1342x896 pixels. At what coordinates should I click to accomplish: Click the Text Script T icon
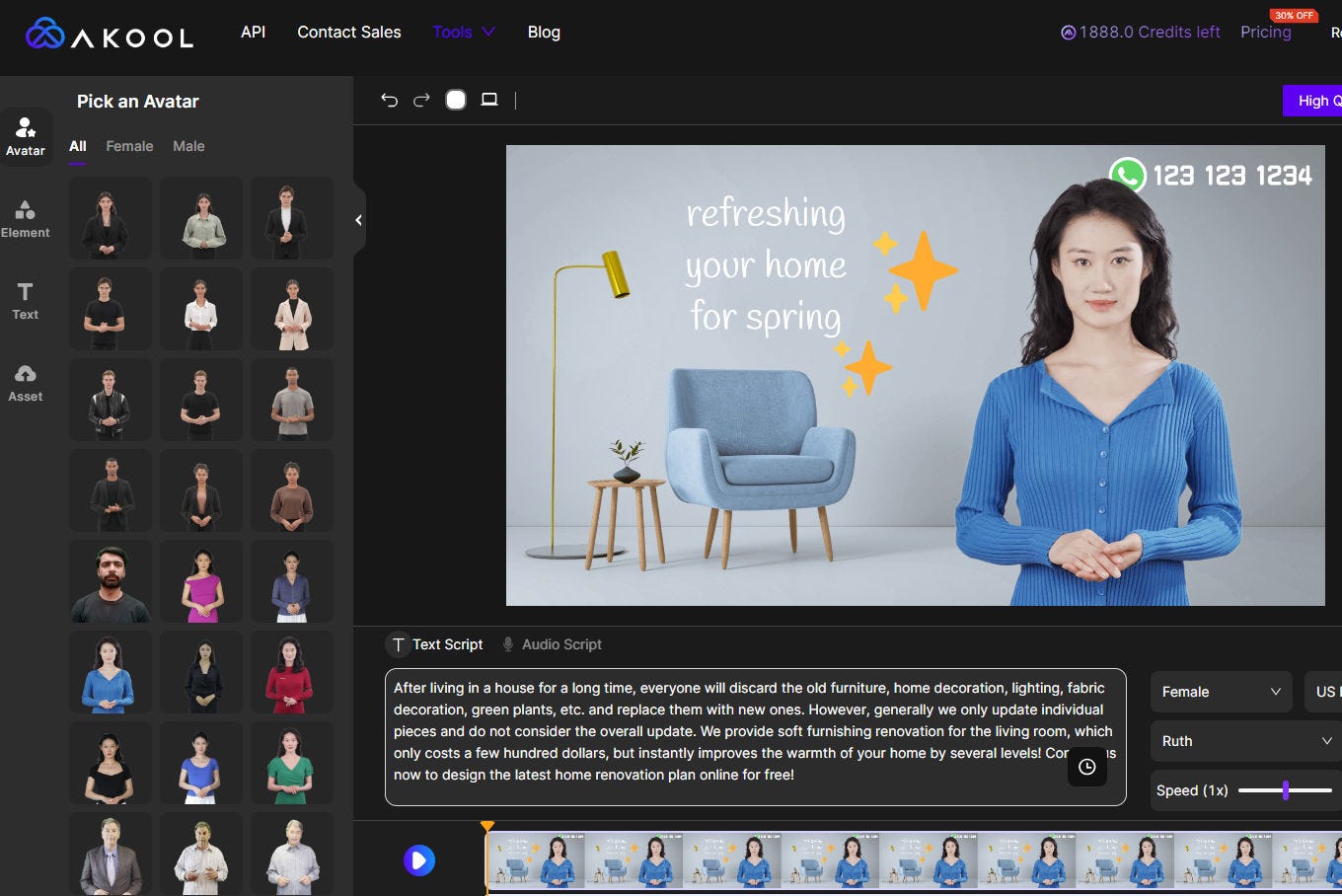click(x=398, y=644)
